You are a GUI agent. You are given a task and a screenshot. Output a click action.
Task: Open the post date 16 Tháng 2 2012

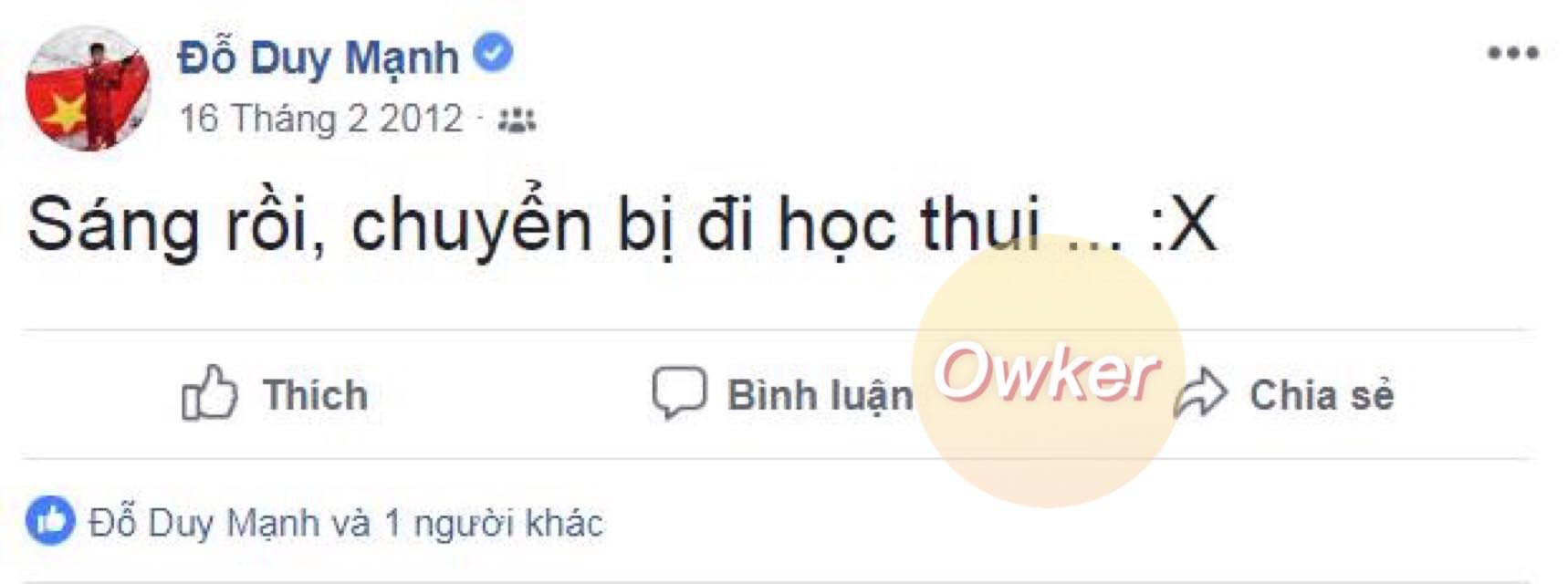coord(321,119)
